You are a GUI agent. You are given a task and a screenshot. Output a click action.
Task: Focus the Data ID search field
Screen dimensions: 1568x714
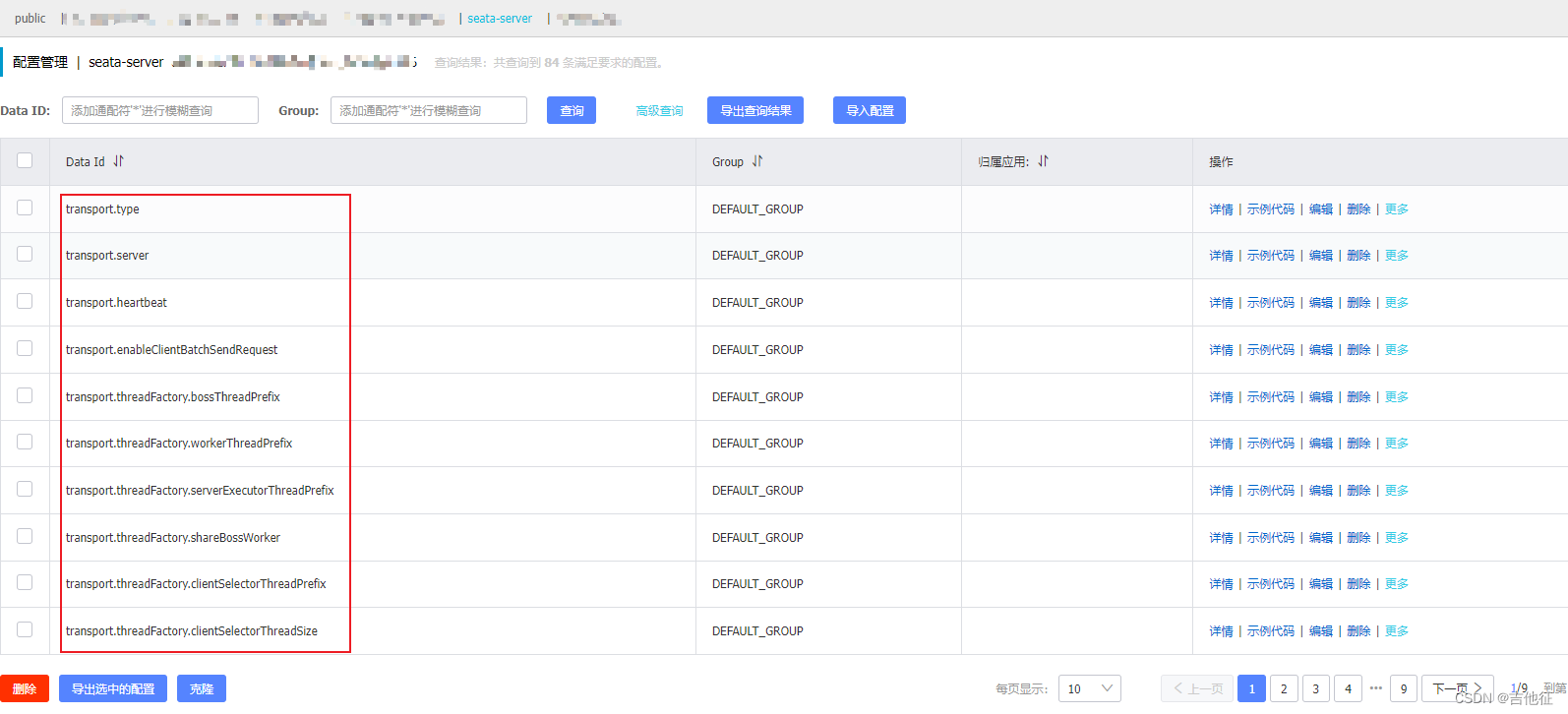[160, 110]
